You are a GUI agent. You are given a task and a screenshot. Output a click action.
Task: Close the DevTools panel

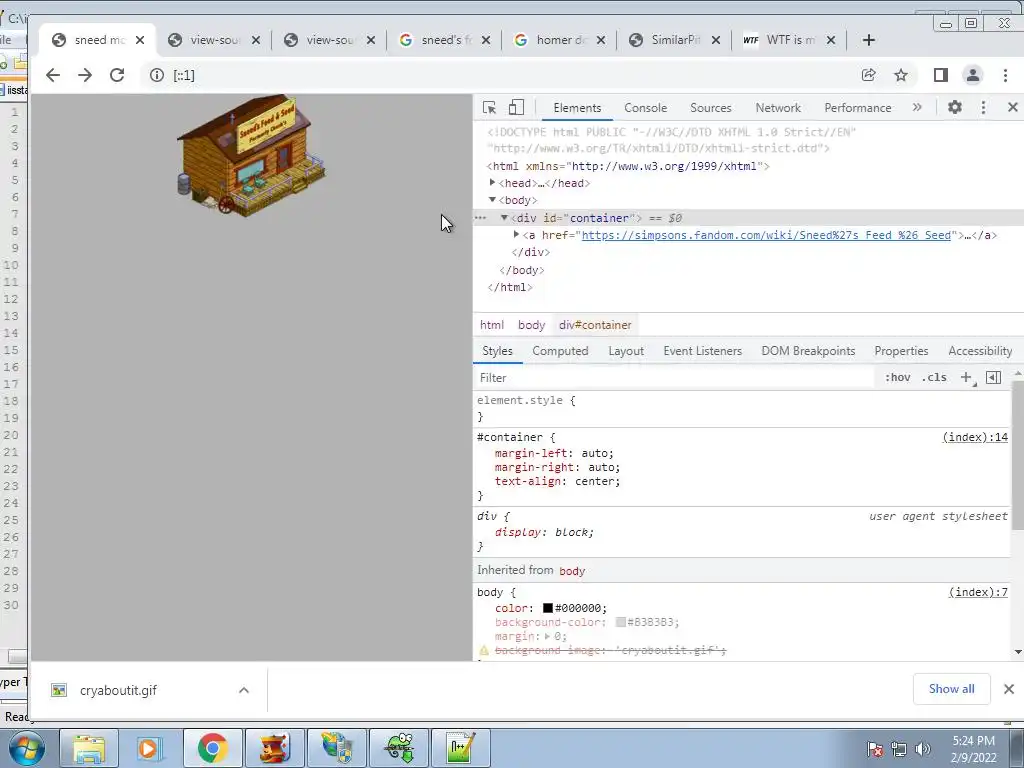coord(1013,107)
